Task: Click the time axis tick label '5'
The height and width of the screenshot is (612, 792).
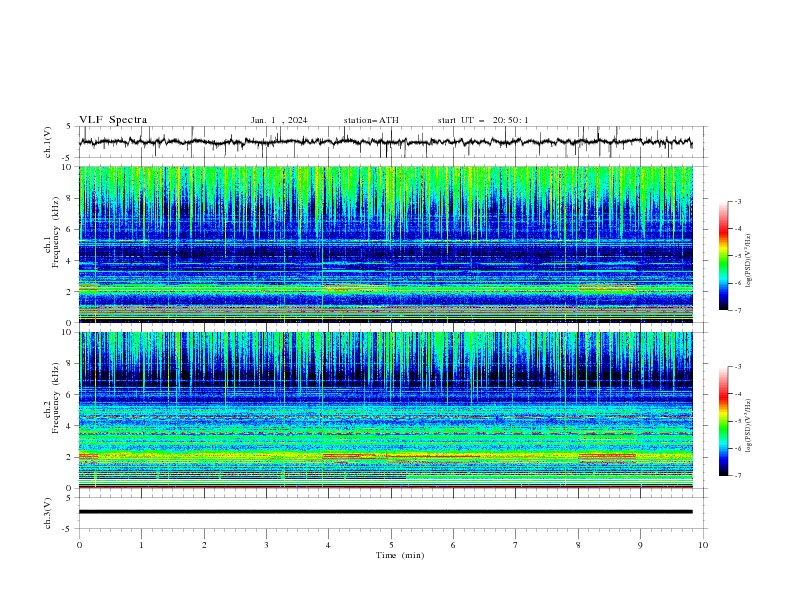Action: click(391, 545)
